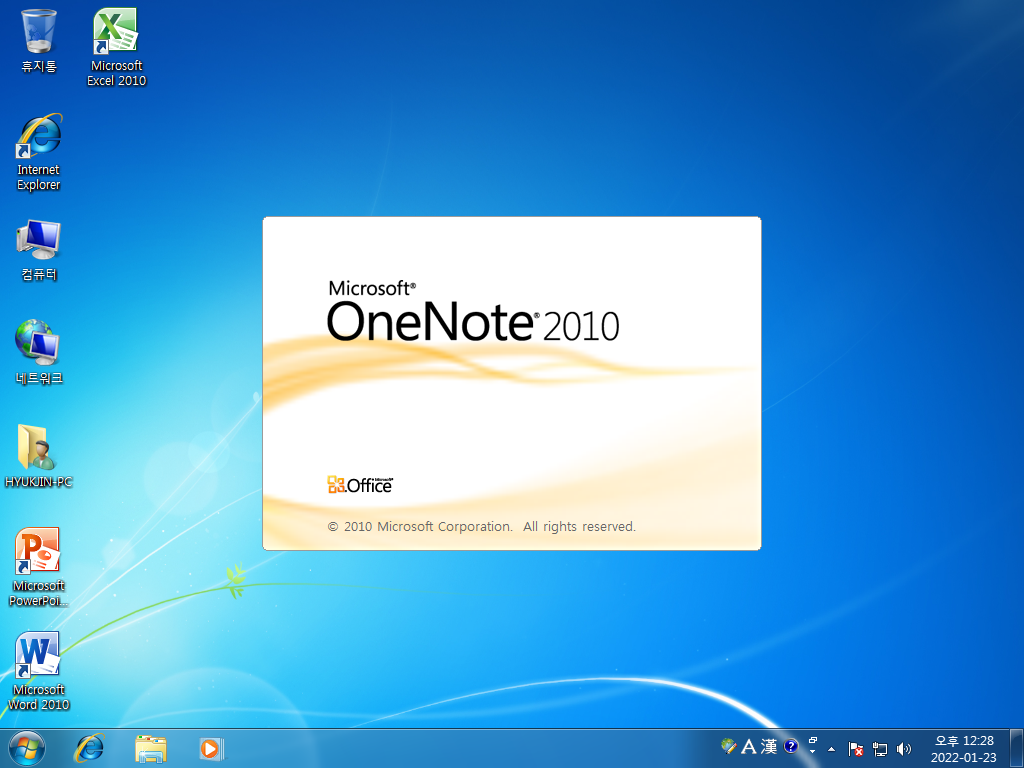Open Windows Explorer from the taskbar

[150, 748]
